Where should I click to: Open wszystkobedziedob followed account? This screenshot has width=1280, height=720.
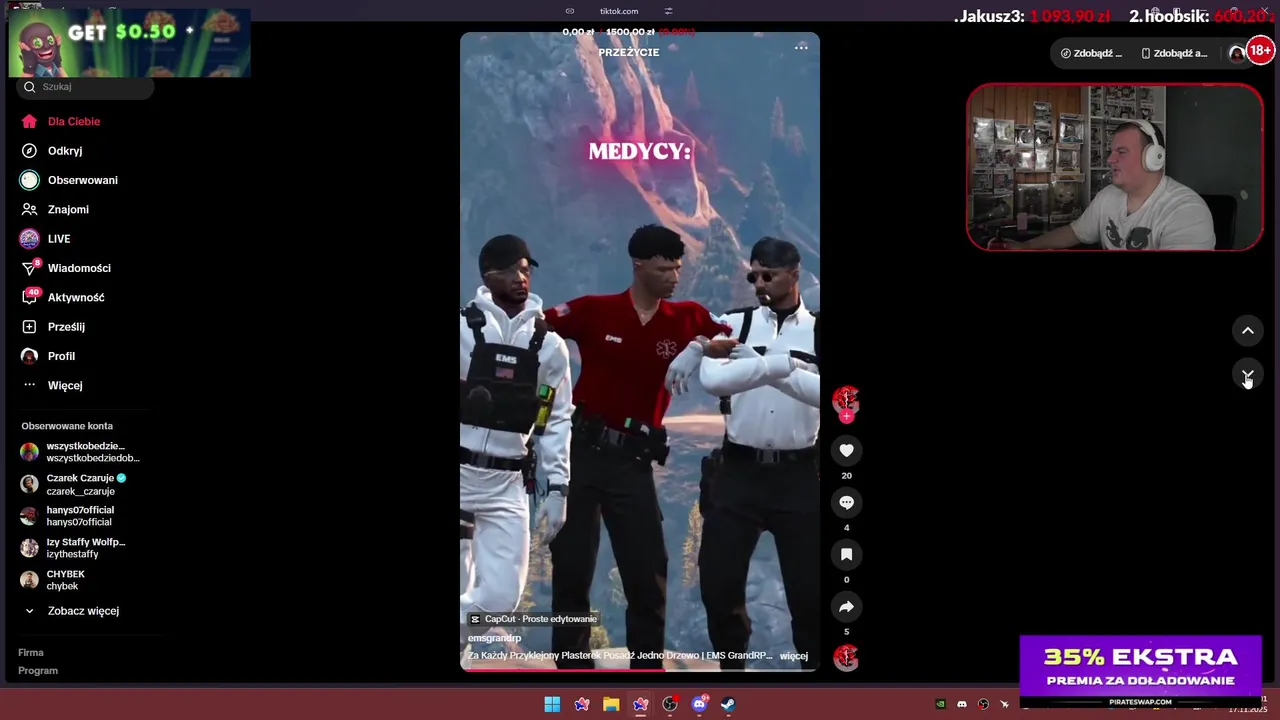click(82, 452)
